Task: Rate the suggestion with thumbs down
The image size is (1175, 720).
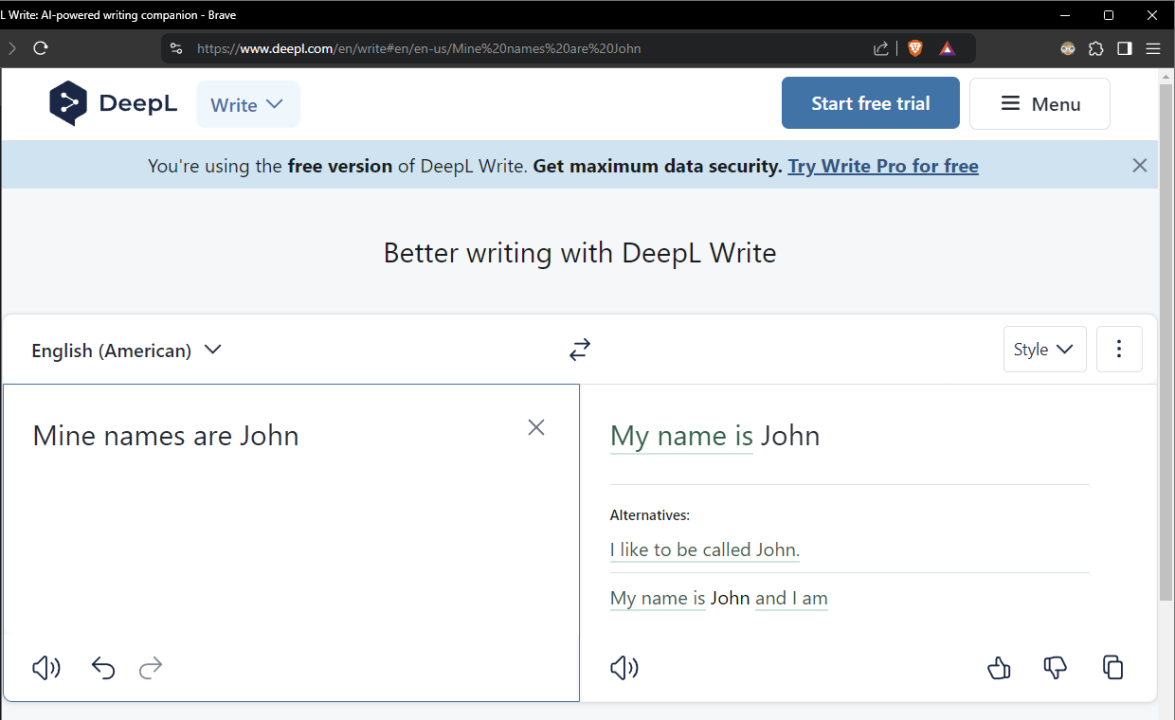Action: click(x=1055, y=668)
